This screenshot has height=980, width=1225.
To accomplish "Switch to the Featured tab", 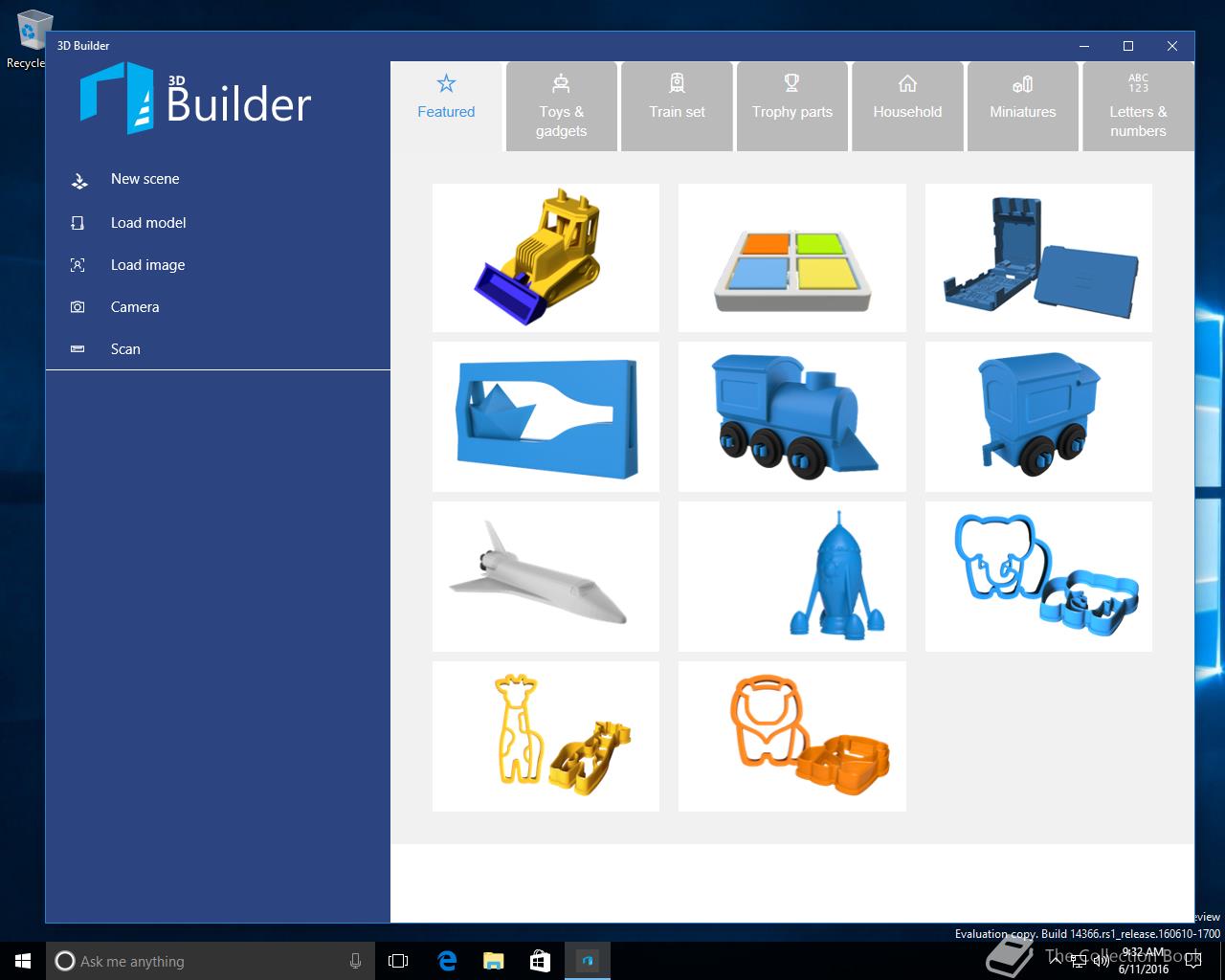I will [x=446, y=106].
